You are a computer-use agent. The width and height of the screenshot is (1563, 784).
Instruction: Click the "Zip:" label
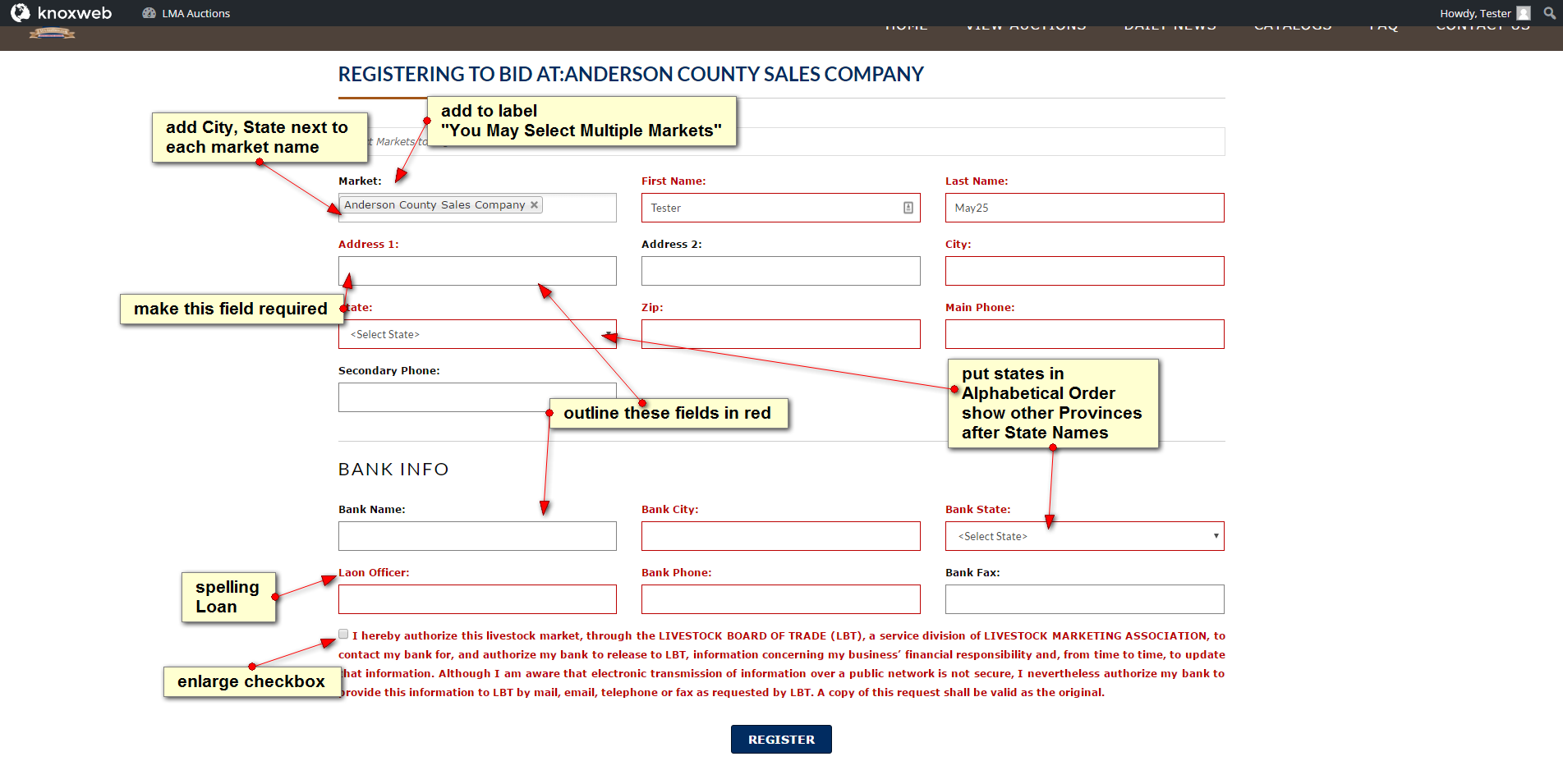(652, 308)
